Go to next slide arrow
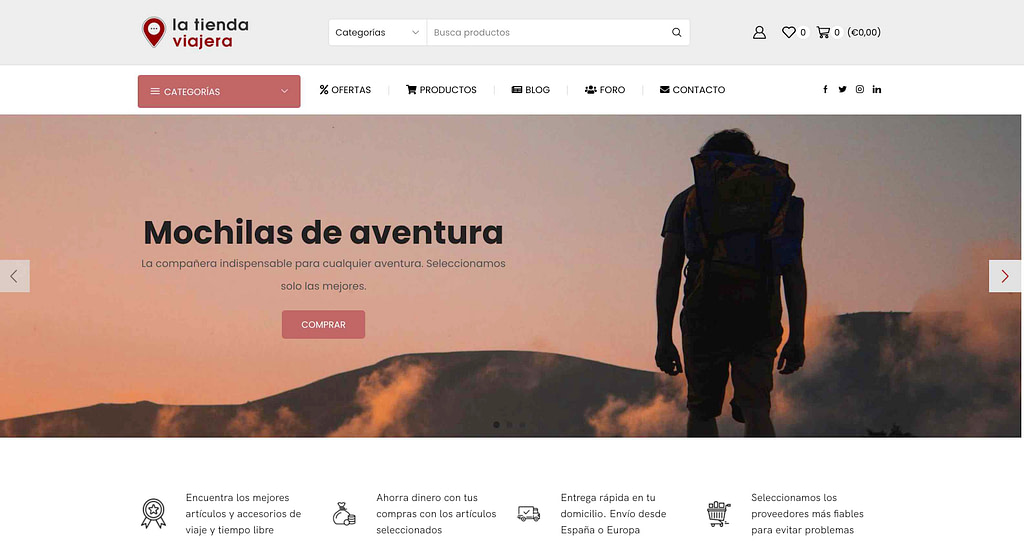The image size is (1024, 556). coord(1005,276)
